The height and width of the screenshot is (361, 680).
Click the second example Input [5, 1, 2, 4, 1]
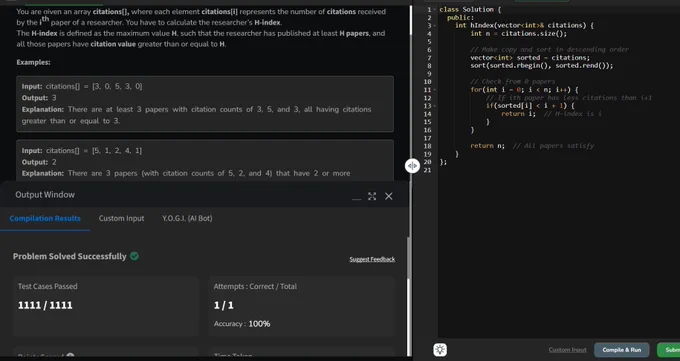pyautogui.click(x=82, y=151)
